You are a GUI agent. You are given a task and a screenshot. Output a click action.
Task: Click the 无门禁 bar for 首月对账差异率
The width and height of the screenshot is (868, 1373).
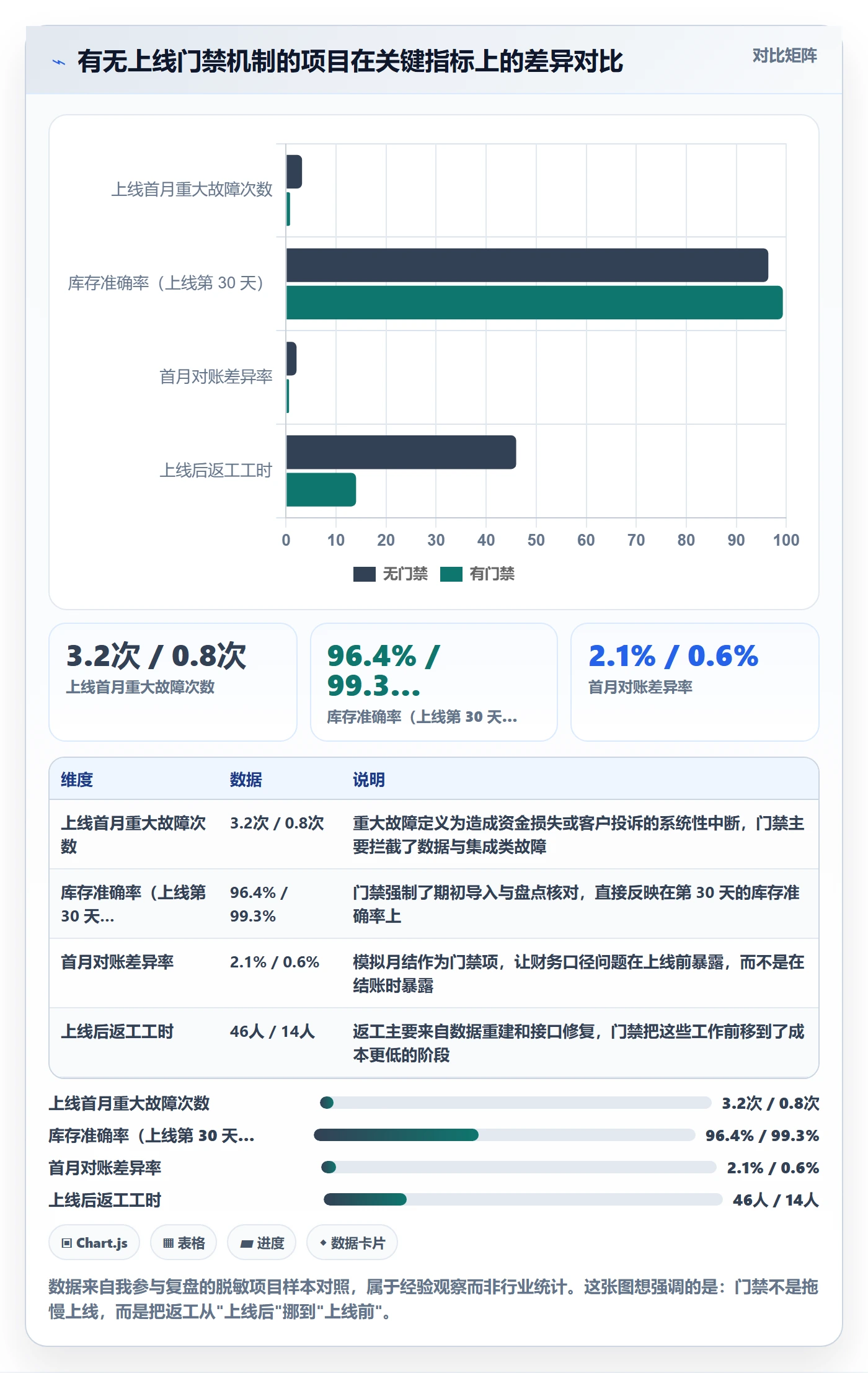(x=291, y=359)
